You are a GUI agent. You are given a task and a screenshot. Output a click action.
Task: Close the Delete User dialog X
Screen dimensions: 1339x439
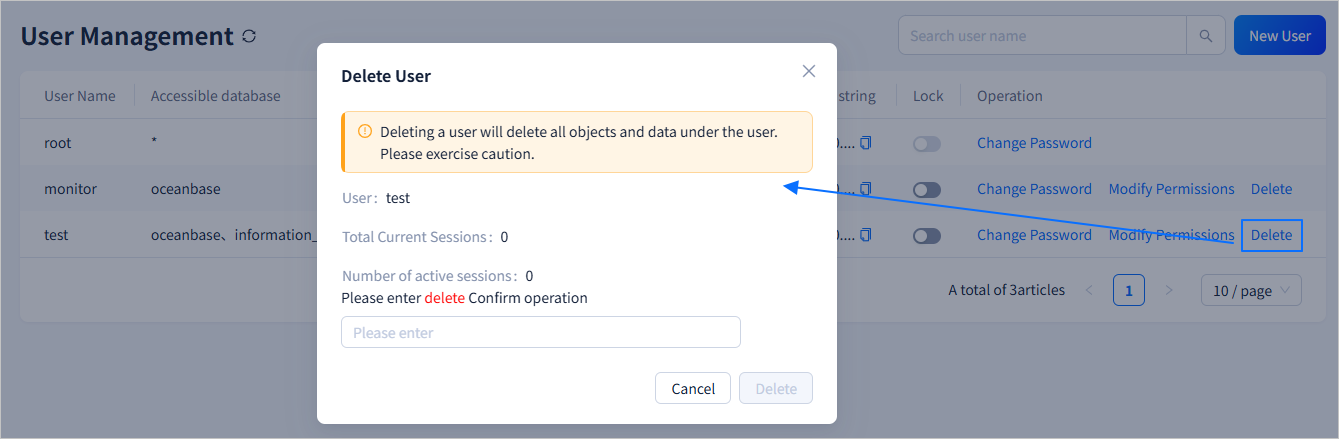click(x=809, y=71)
